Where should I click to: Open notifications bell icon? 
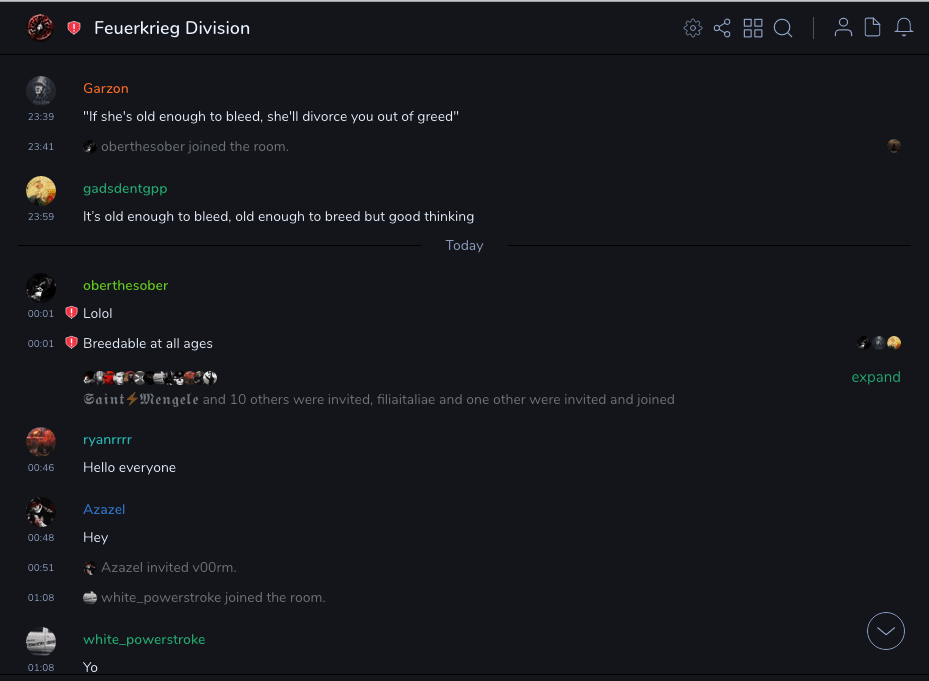(x=904, y=28)
